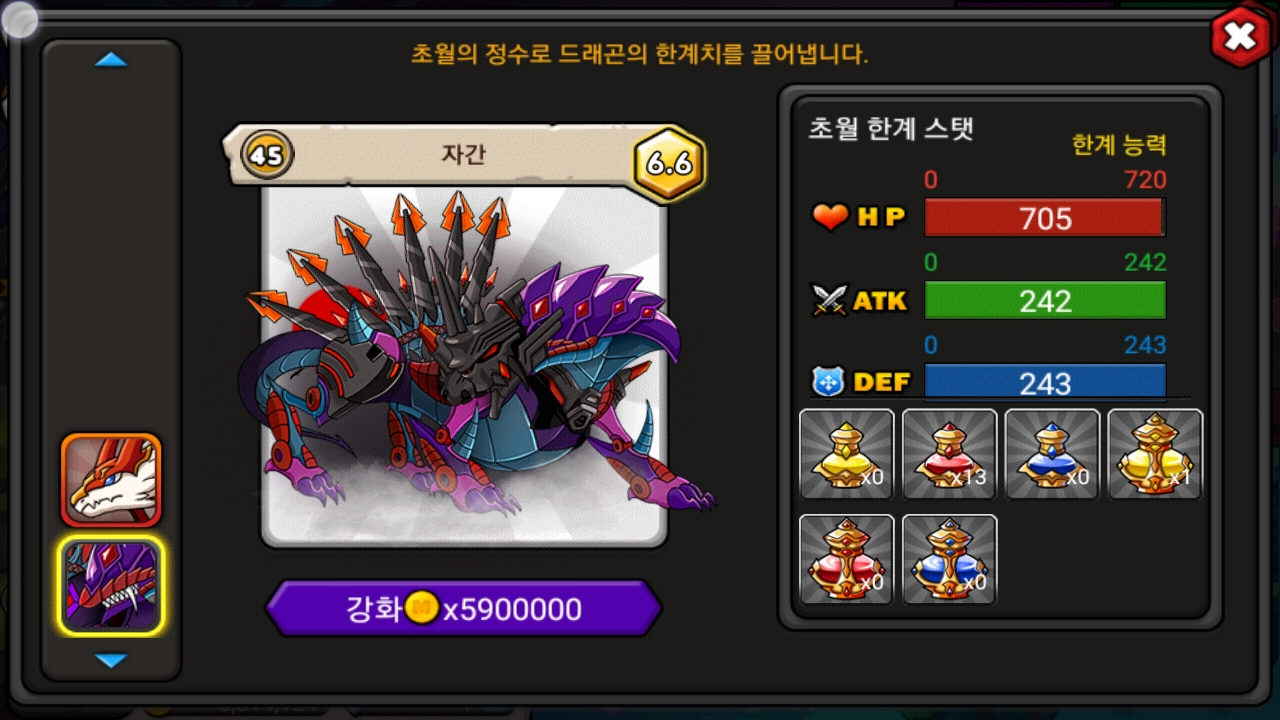The width and height of the screenshot is (1280, 720).
Task: Select the large blue essence potion x0
Action: (949, 560)
